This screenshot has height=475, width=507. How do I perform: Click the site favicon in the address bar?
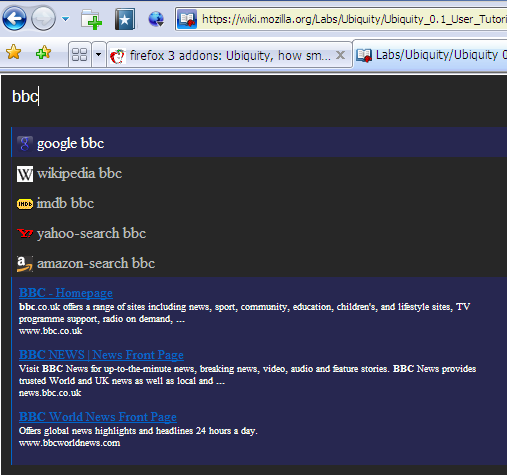click(x=187, y=19)
